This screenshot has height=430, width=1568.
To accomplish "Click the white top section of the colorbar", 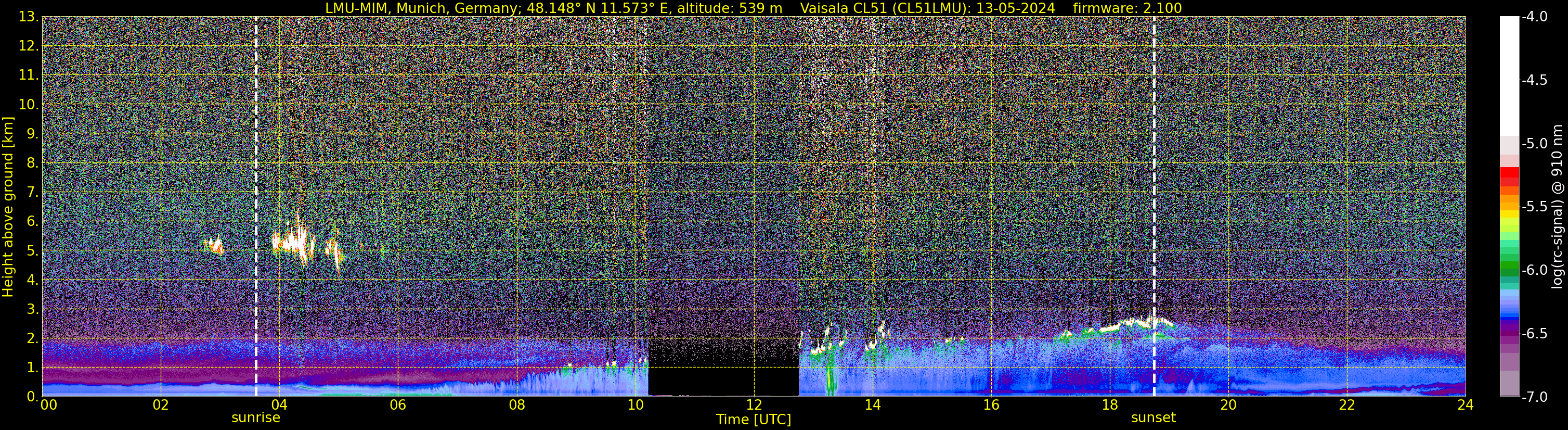I will click(1509, 76).
